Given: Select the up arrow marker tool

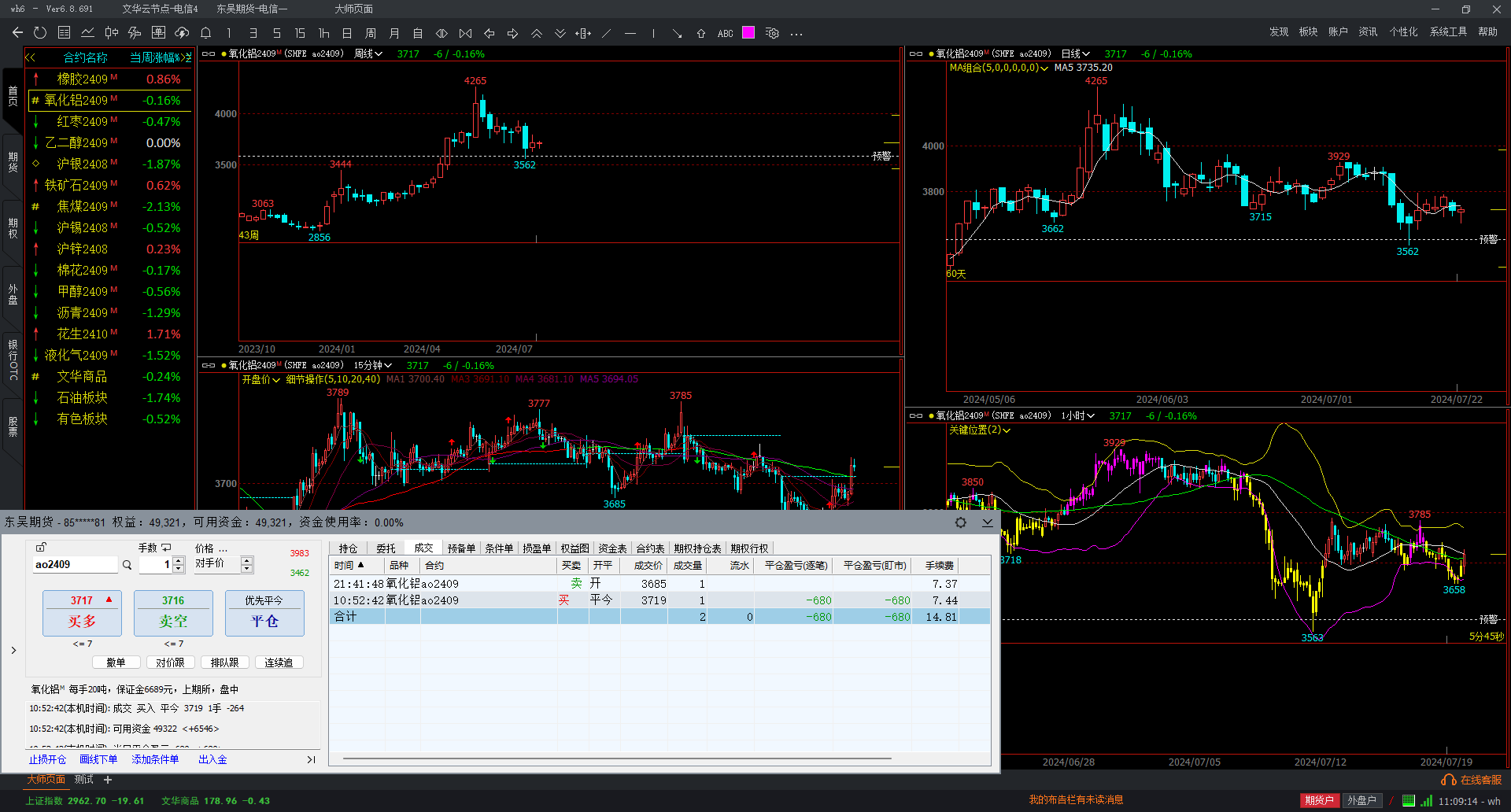Looking at the screenshot, I should (x=700, y=33).
